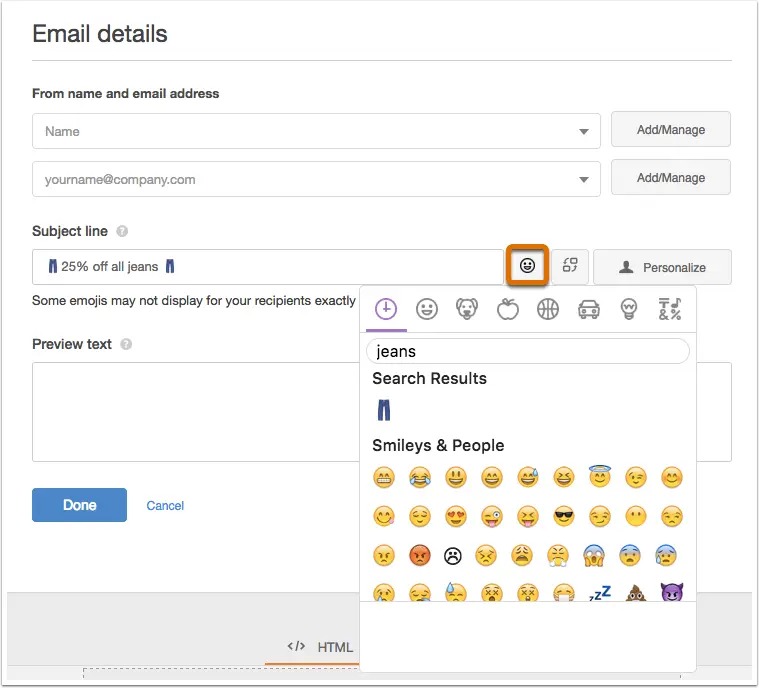Image resolution: width=759 pixels, height=688 pixels.
Task: Click into the Subject line text field
Action: 268,267
